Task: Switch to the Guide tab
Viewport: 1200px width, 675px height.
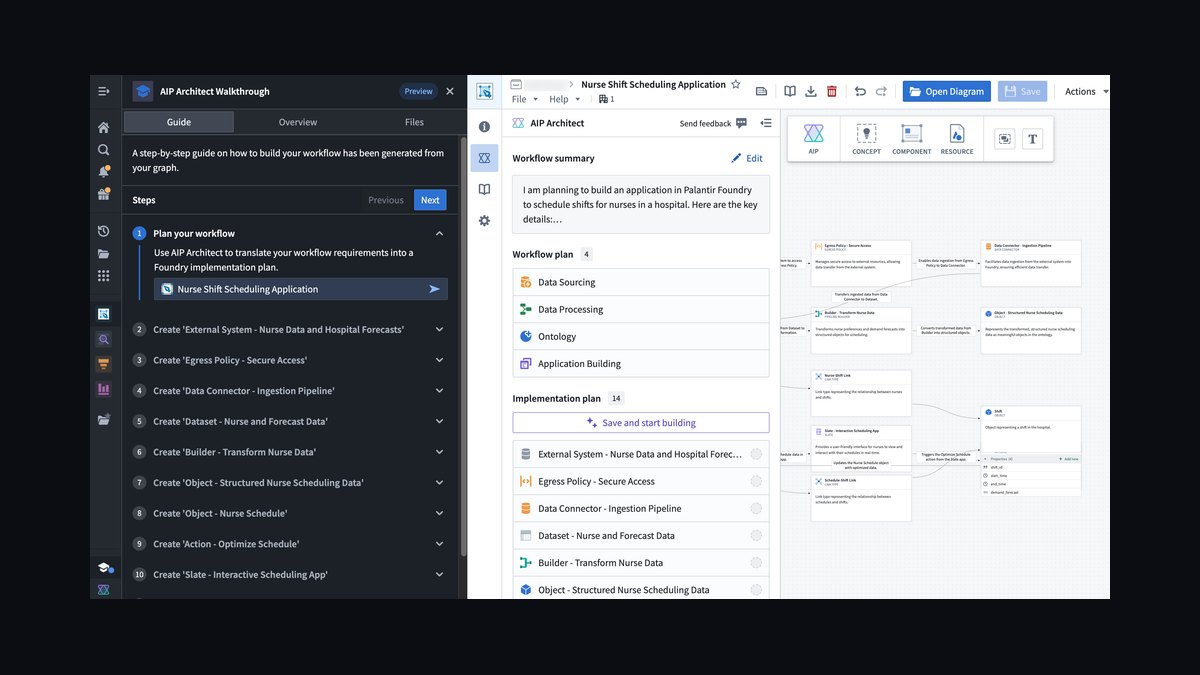Action: pos(179,122)
